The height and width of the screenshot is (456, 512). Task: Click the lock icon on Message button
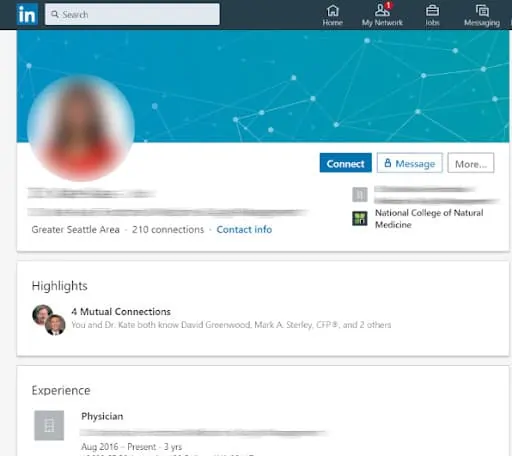coord(388,163)
